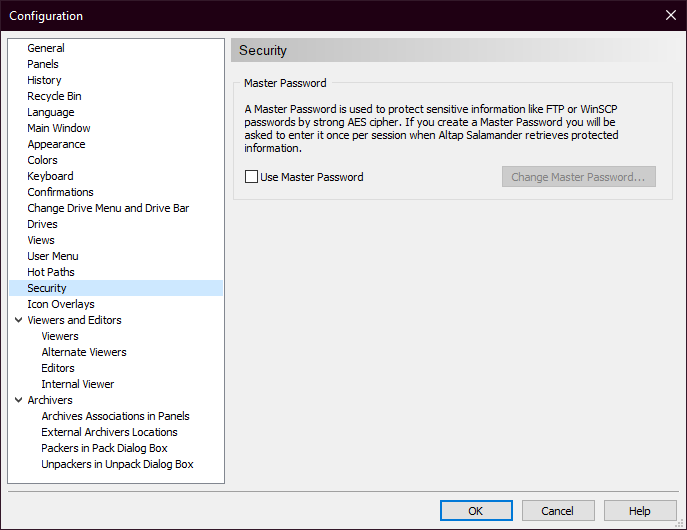
Task: Enable the Use Master Password checkbox
Action: click(252, 177)
